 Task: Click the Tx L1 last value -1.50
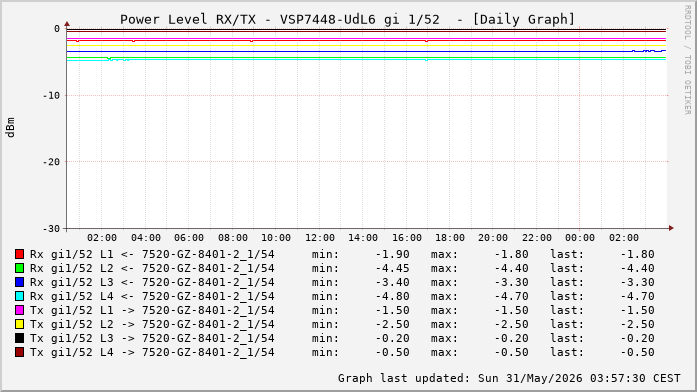[x=637, y=310]
